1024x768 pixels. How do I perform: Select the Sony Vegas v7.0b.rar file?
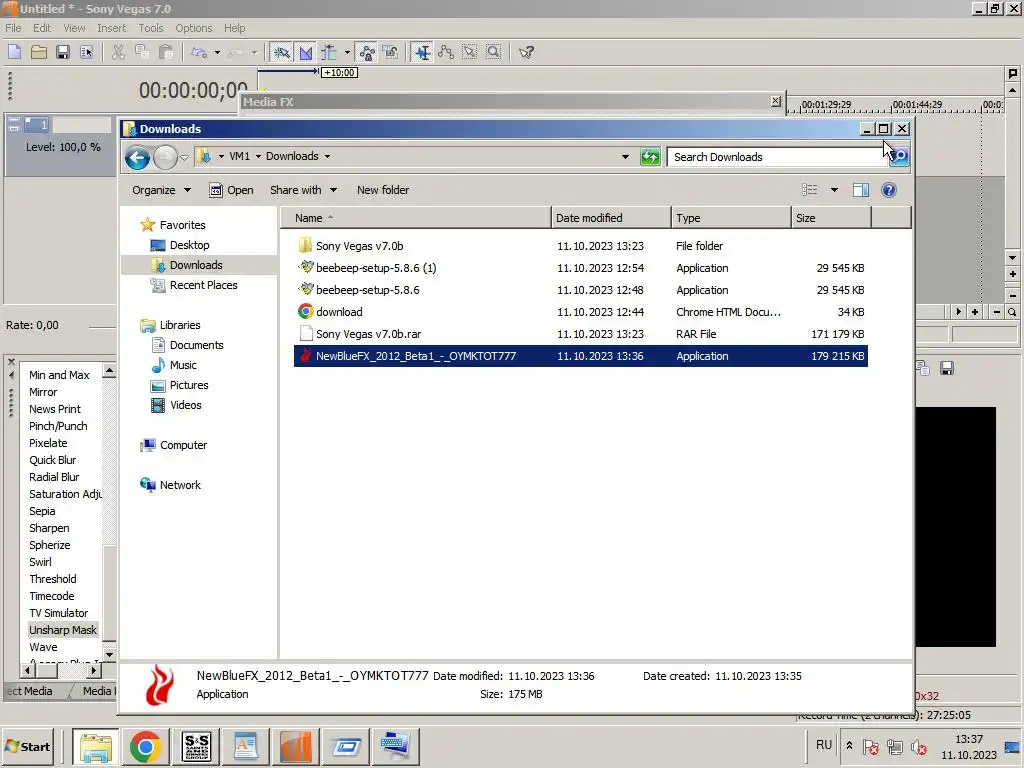click(x=581, y=334)
